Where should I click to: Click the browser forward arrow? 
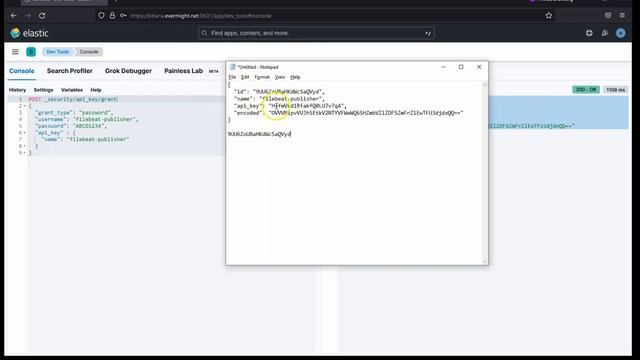28,16
